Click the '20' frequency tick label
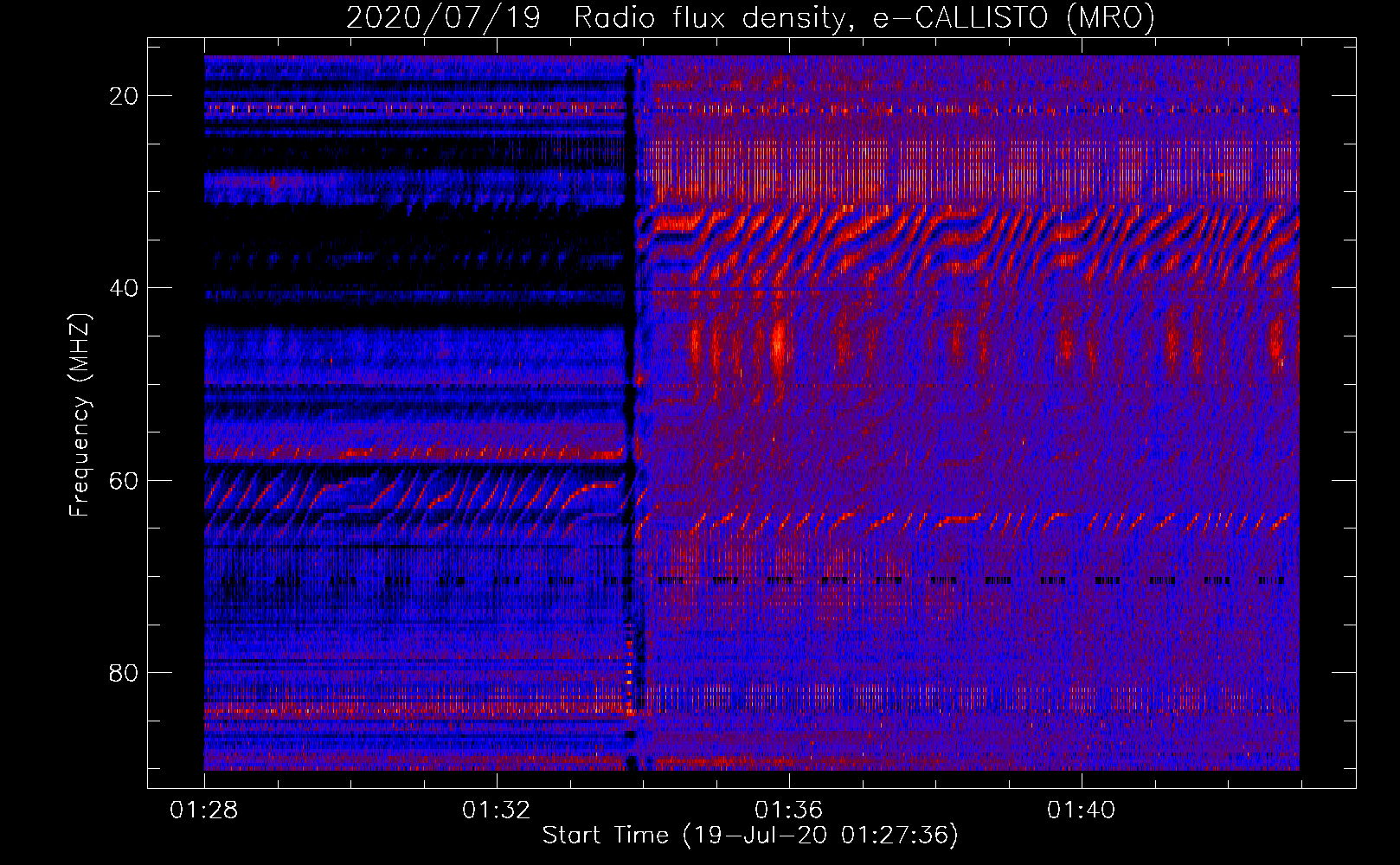Screen dimensions: 1400x865 (x=125, y=96)
